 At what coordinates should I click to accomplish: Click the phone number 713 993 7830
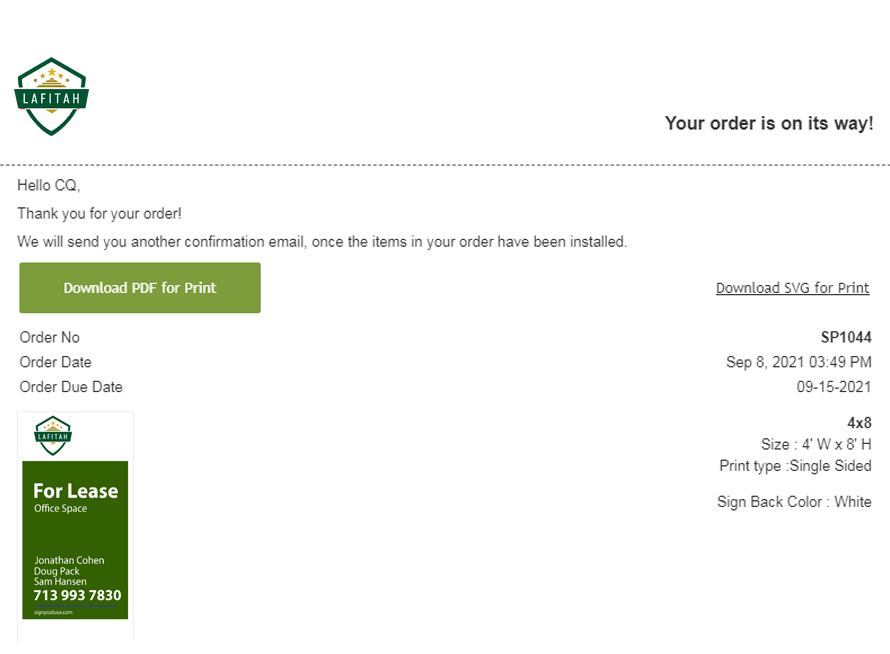point(77,596)
